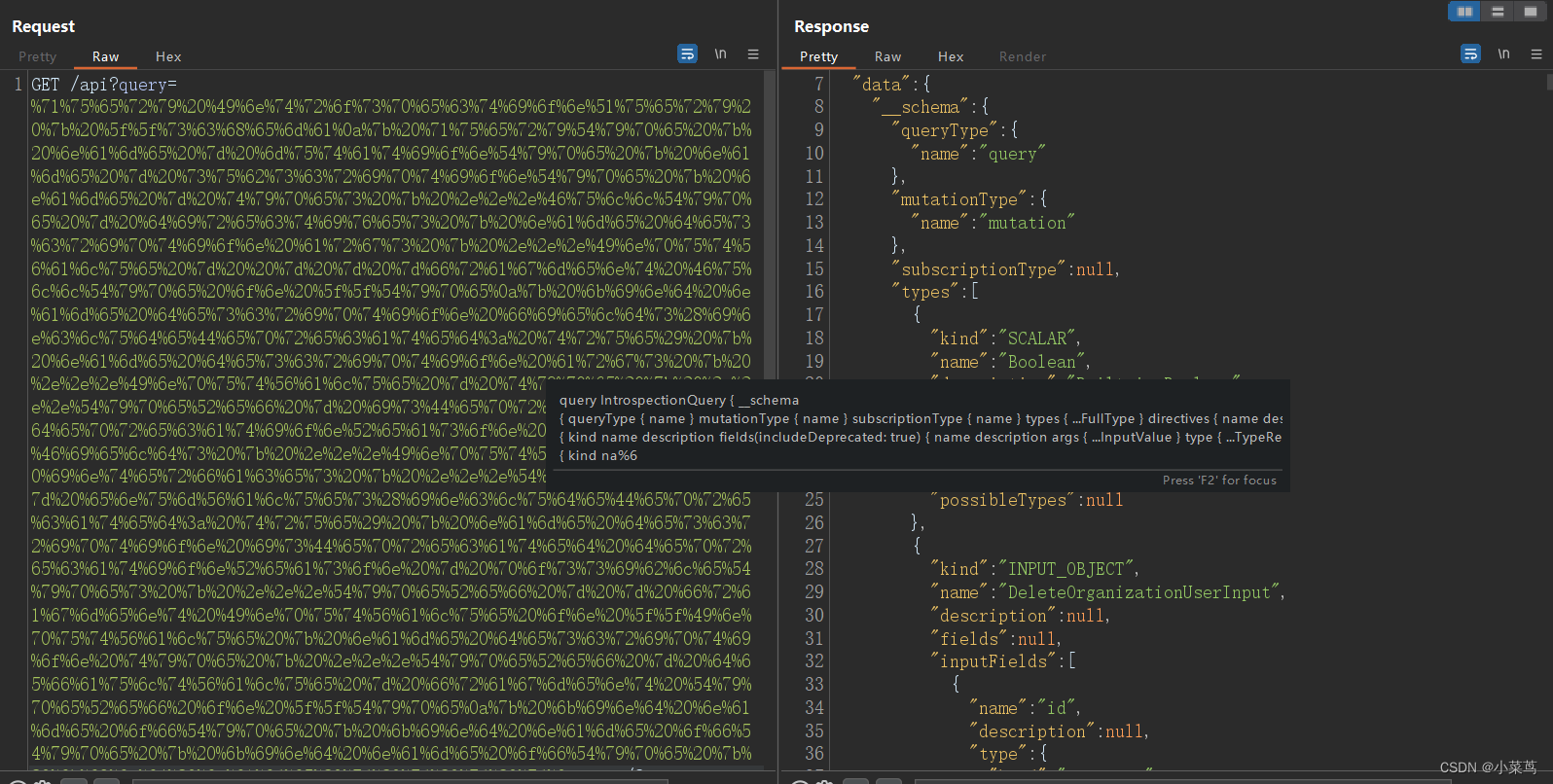Click "description":null on response line 35
Screen dimensions: 1553x784
(x=1059, y=731)
